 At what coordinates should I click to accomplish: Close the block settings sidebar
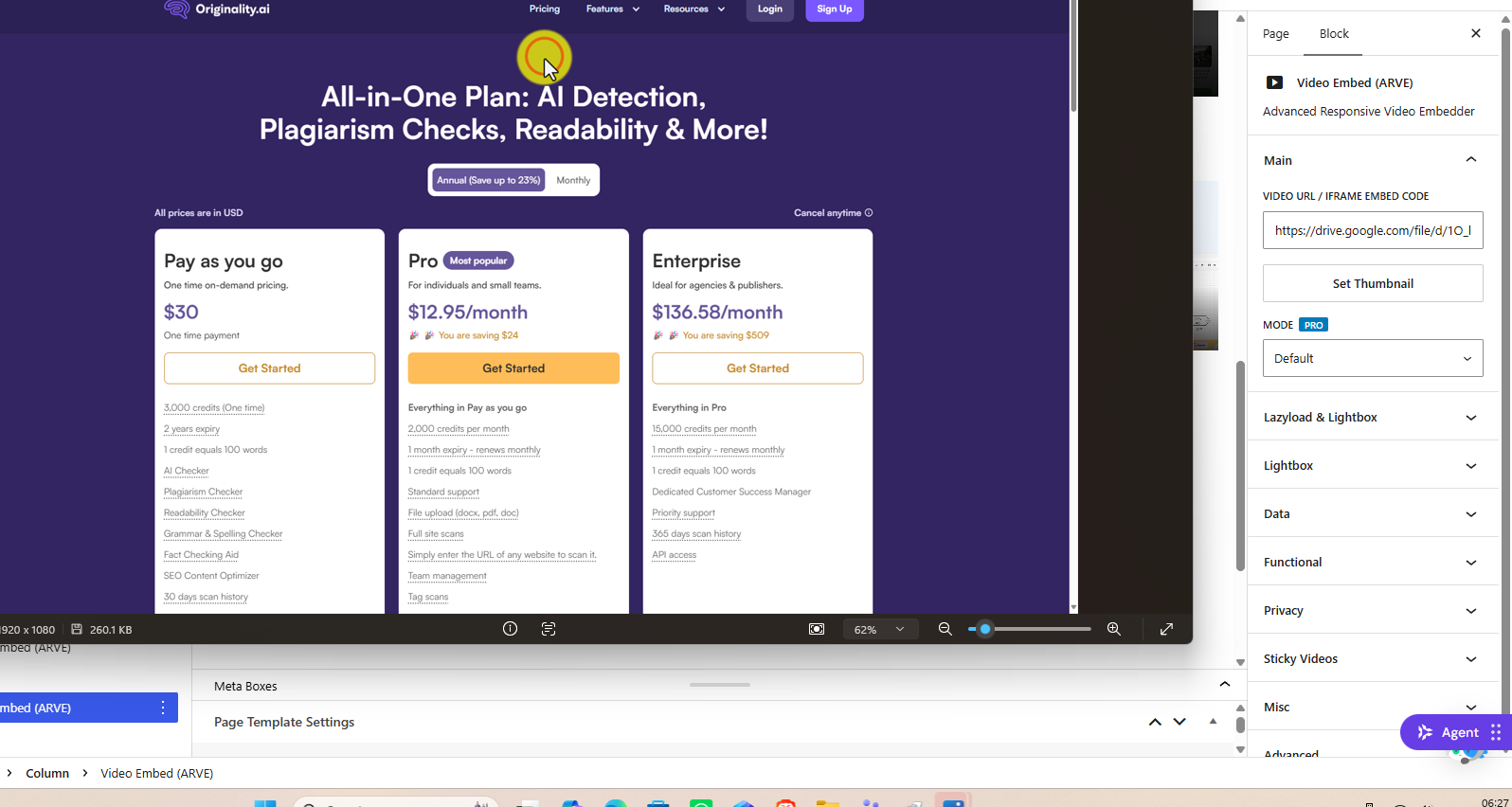(1476, 33)
